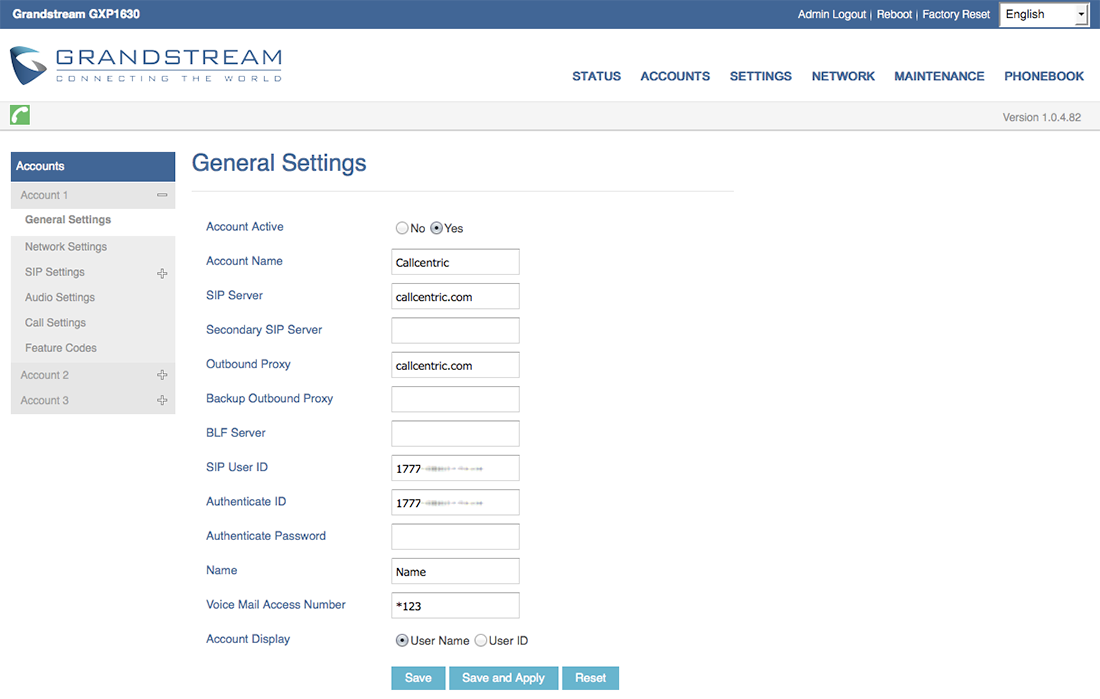Focus the Backup Outbound Proxy field

point(455,399)
